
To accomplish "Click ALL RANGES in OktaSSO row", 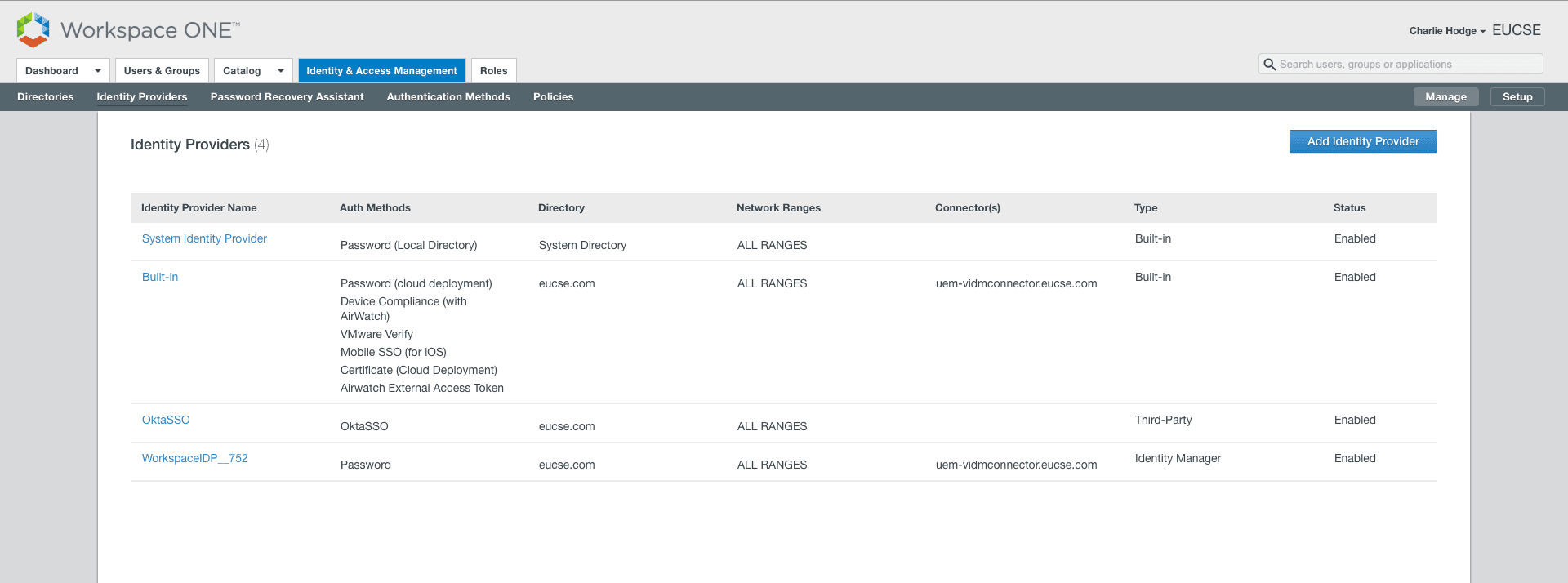I will pos(772,427).
